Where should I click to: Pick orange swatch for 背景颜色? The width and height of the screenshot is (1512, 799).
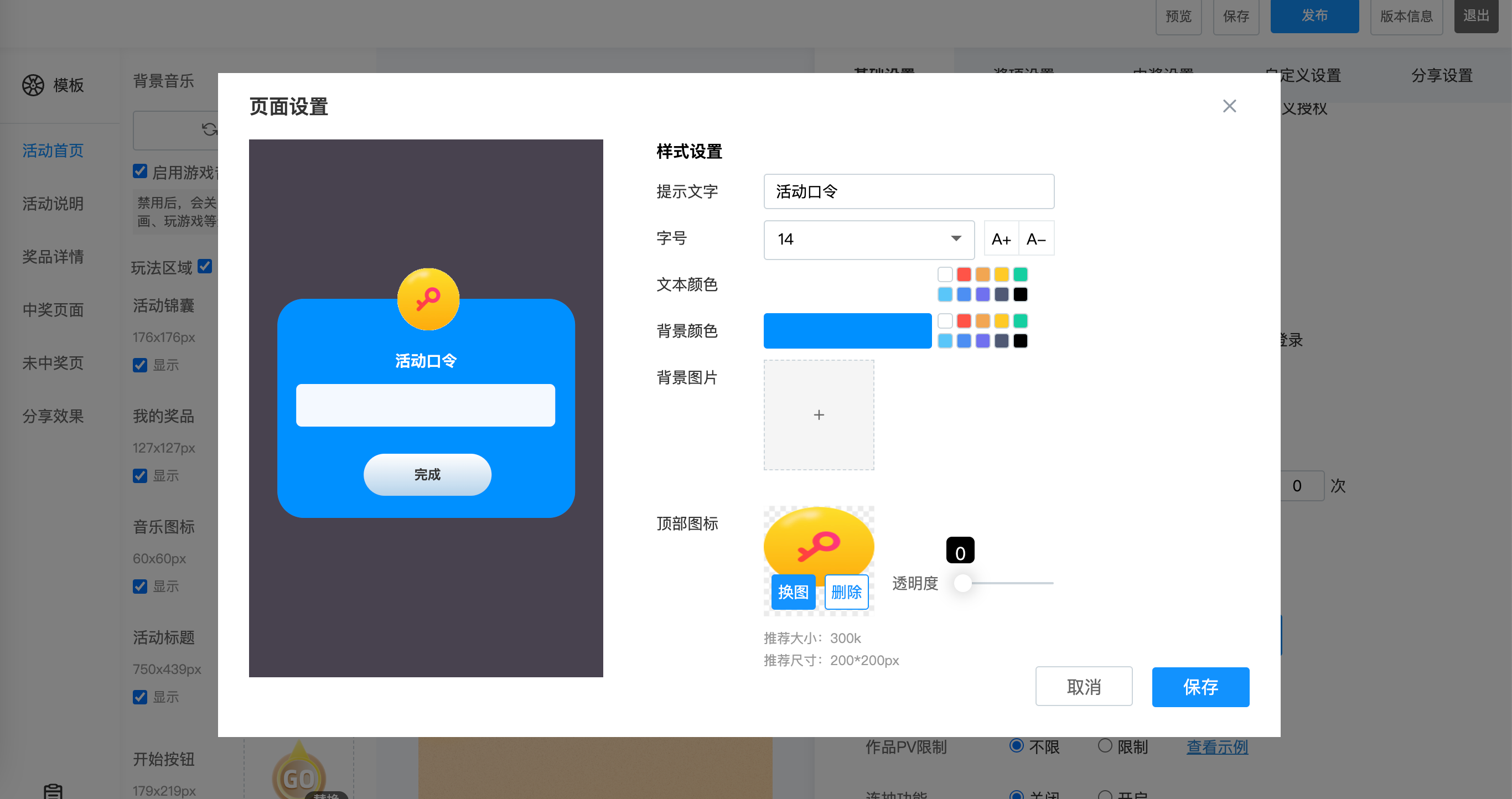tap(982, 321)
